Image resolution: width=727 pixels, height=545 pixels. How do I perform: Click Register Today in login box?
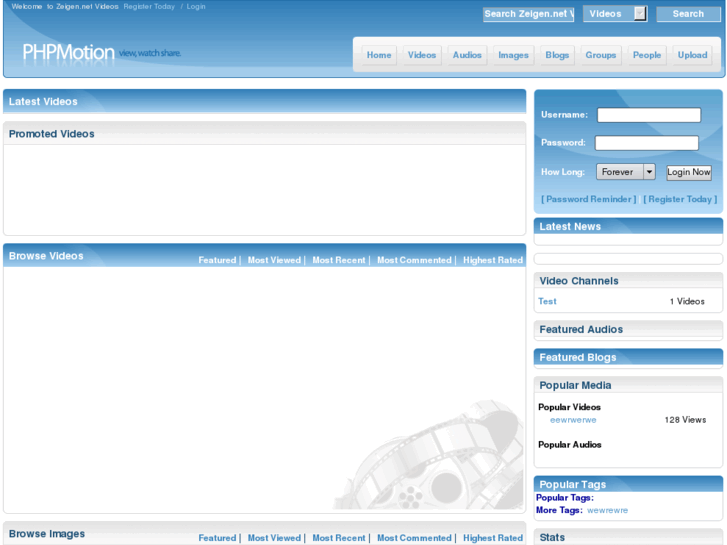680,199
